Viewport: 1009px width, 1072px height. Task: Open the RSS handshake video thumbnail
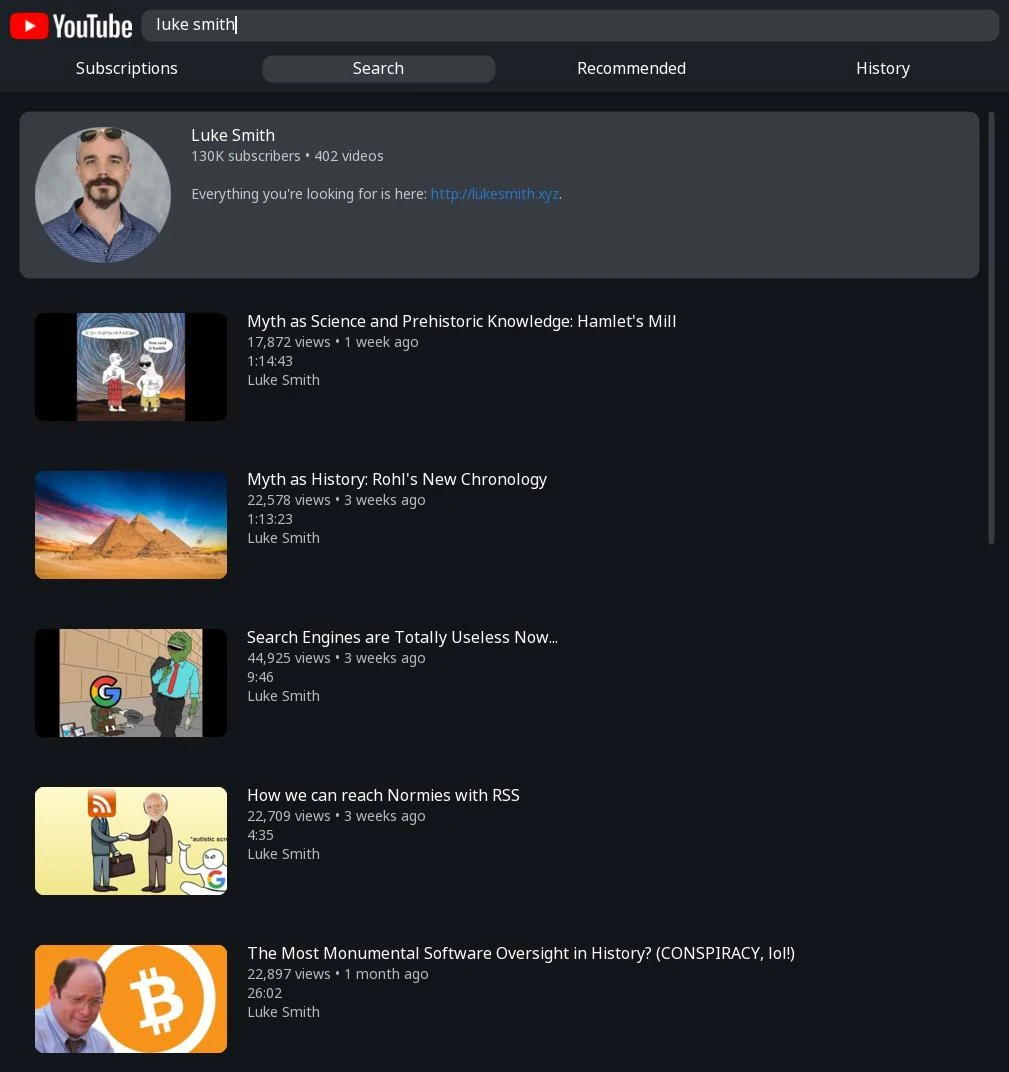[x=131, y=841]
